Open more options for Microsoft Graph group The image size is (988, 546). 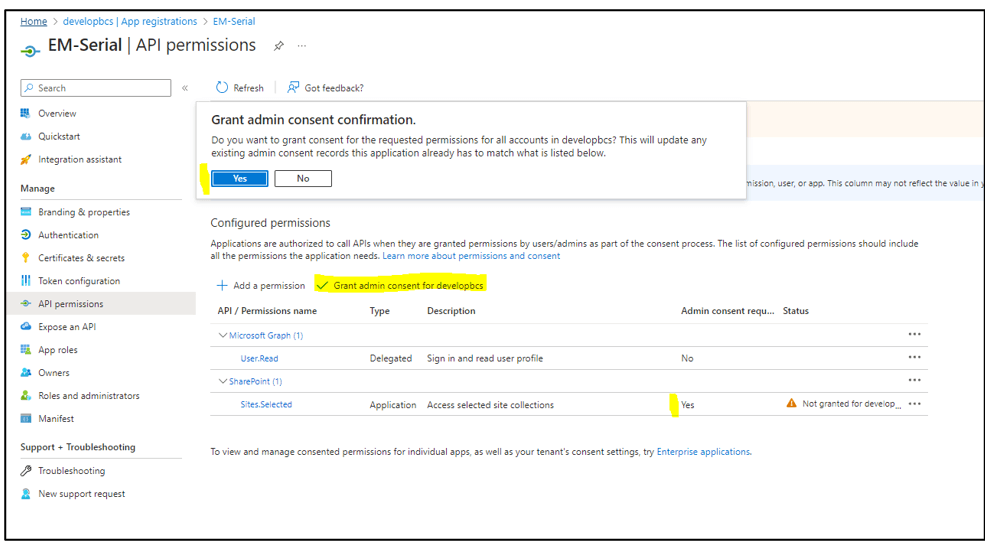click(914, 335)
